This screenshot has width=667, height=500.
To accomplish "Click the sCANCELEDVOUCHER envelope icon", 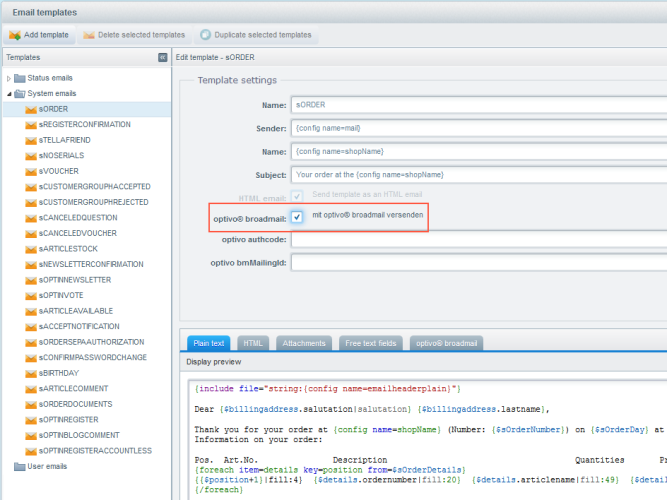I will tap(31, 234).
